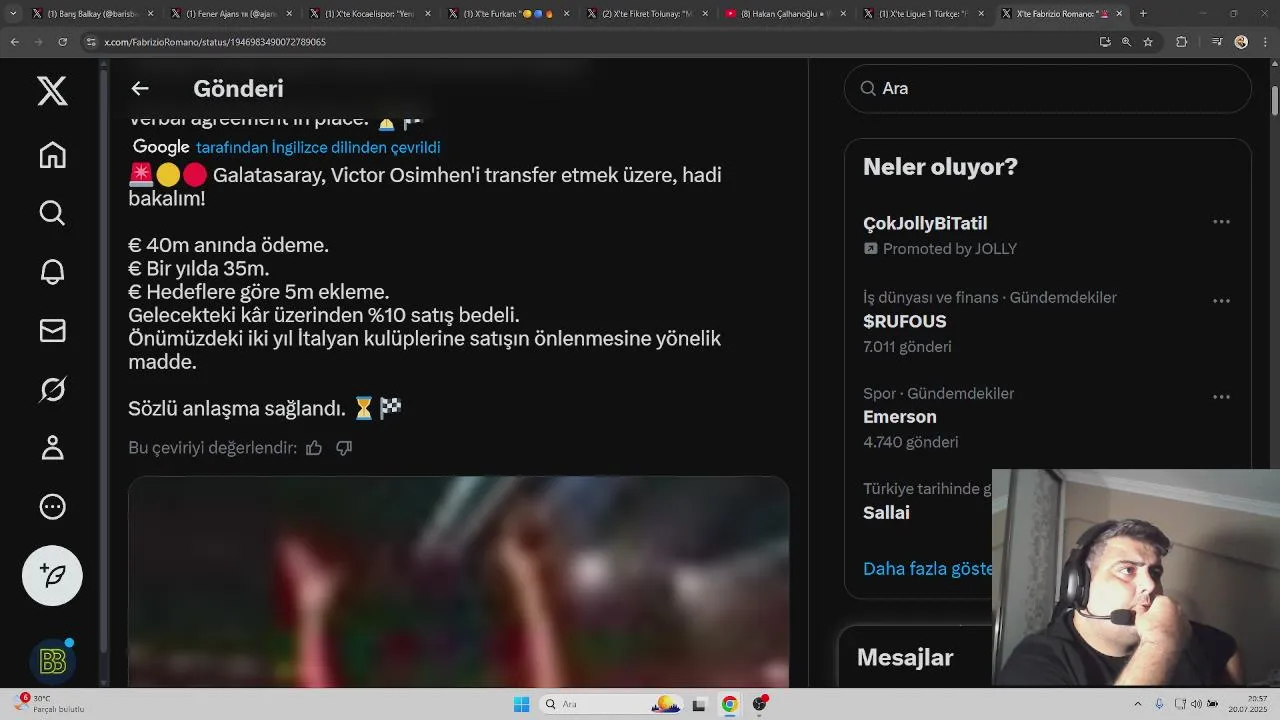Open Chrome zoom magnifier in address bar
Image resolution: width=1280 pixels, height=720 pixels.
(1126, 42)
